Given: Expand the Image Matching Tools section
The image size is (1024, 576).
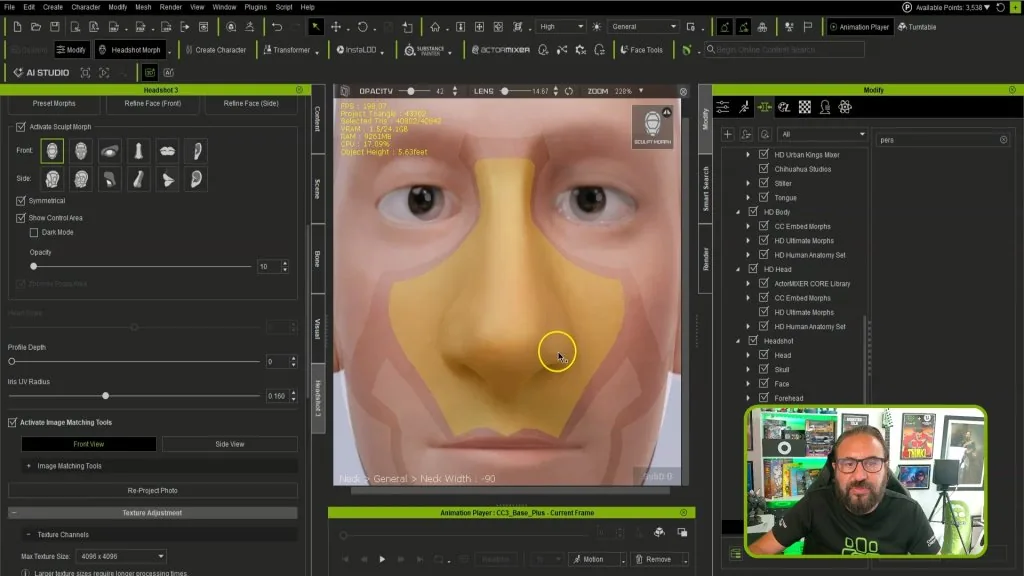Looking at the screenshot, I should [28, 466].
